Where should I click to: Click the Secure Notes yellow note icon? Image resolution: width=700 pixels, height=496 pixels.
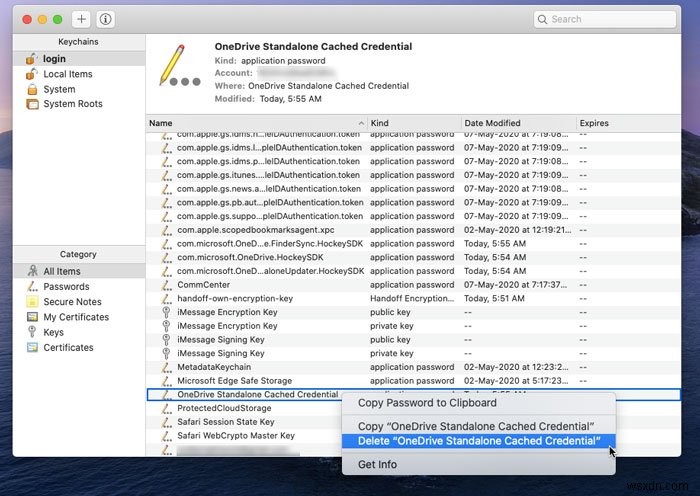click(32, 301)
